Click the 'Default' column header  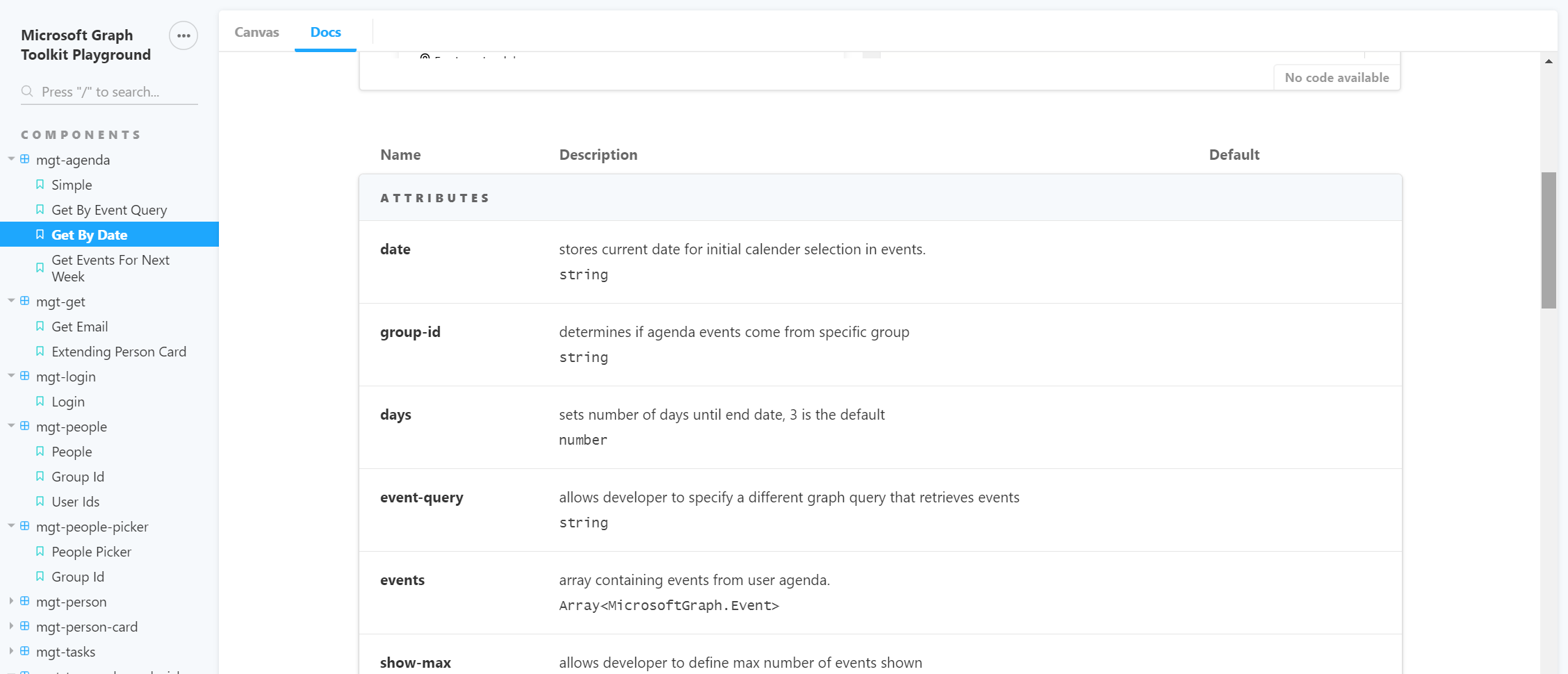tap(1234, 155)
